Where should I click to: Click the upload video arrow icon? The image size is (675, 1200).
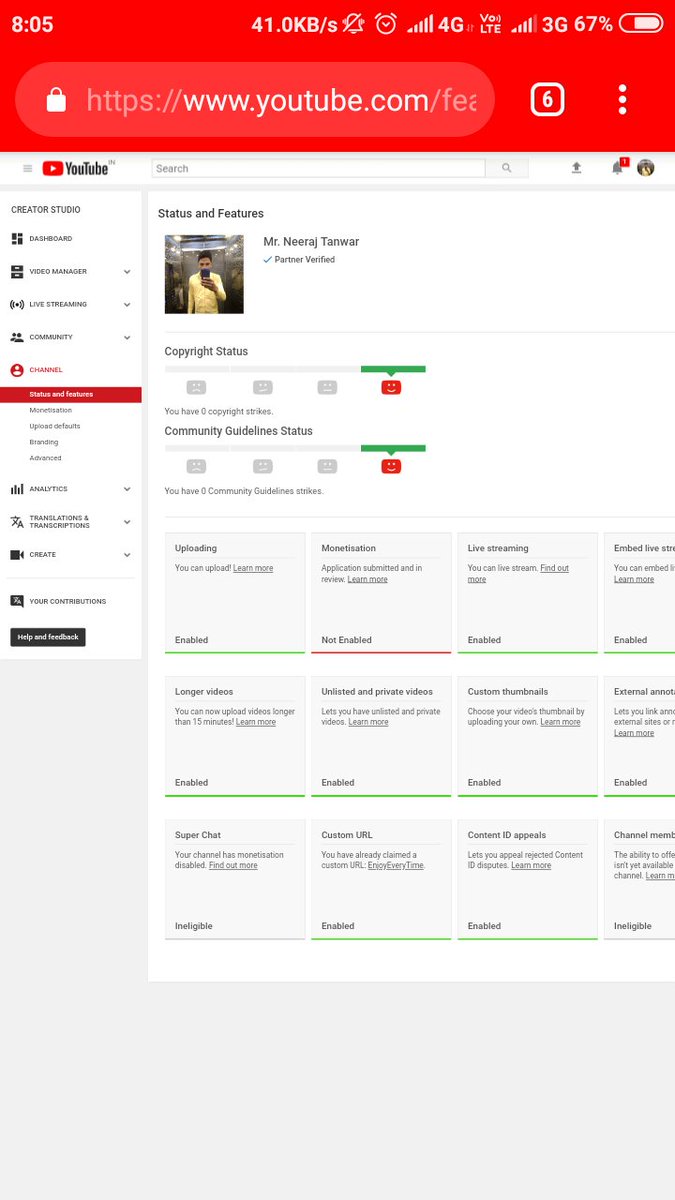[x=576, y=168]
